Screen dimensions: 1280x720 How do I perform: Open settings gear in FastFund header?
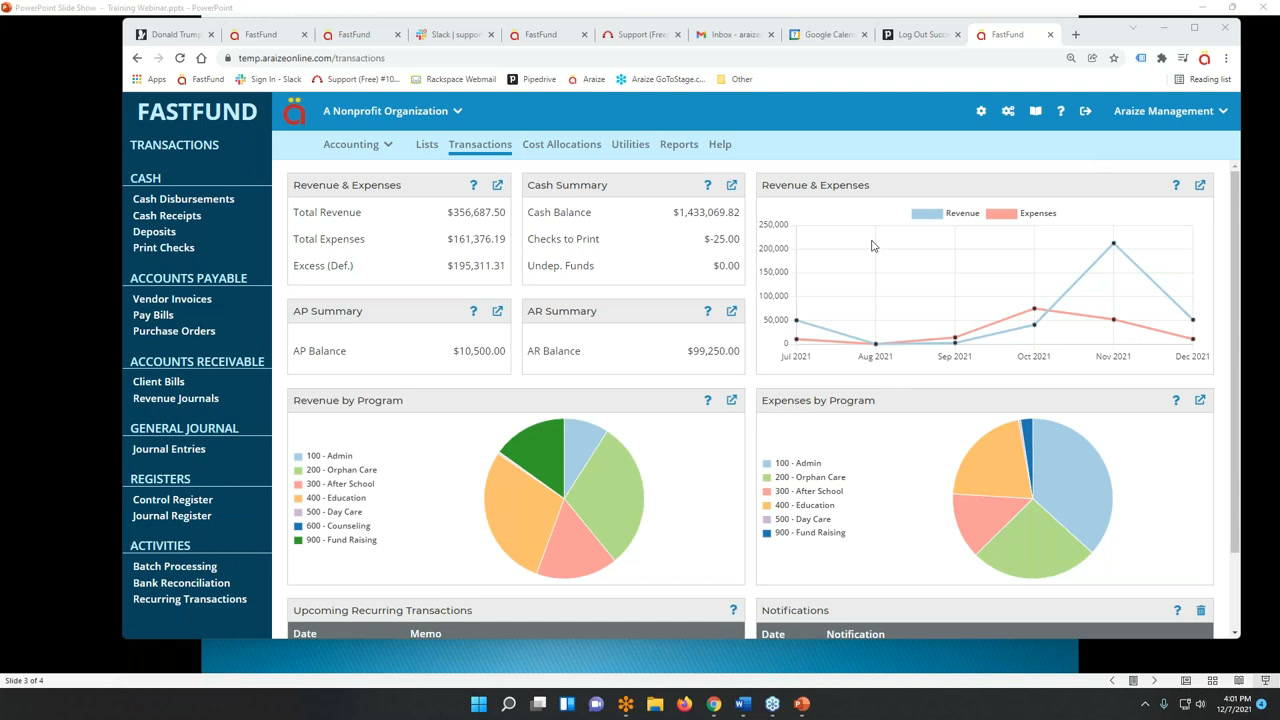(x=981, y=111)
